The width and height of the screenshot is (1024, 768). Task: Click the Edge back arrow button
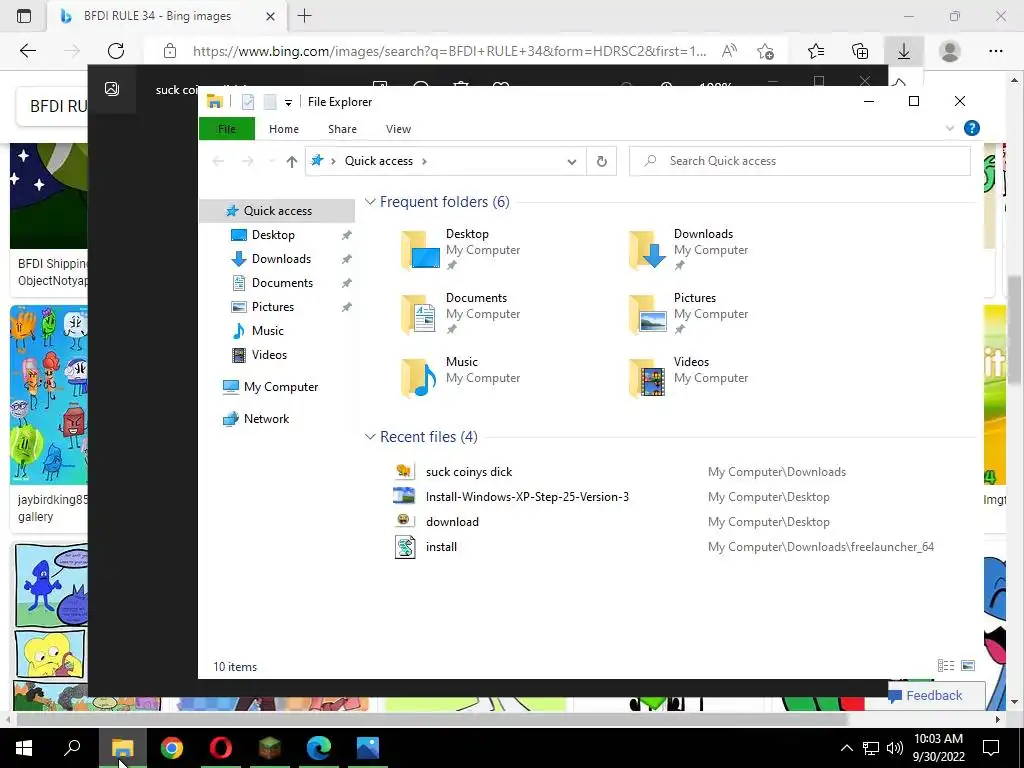pyautogui.click(x=27, y=51)
